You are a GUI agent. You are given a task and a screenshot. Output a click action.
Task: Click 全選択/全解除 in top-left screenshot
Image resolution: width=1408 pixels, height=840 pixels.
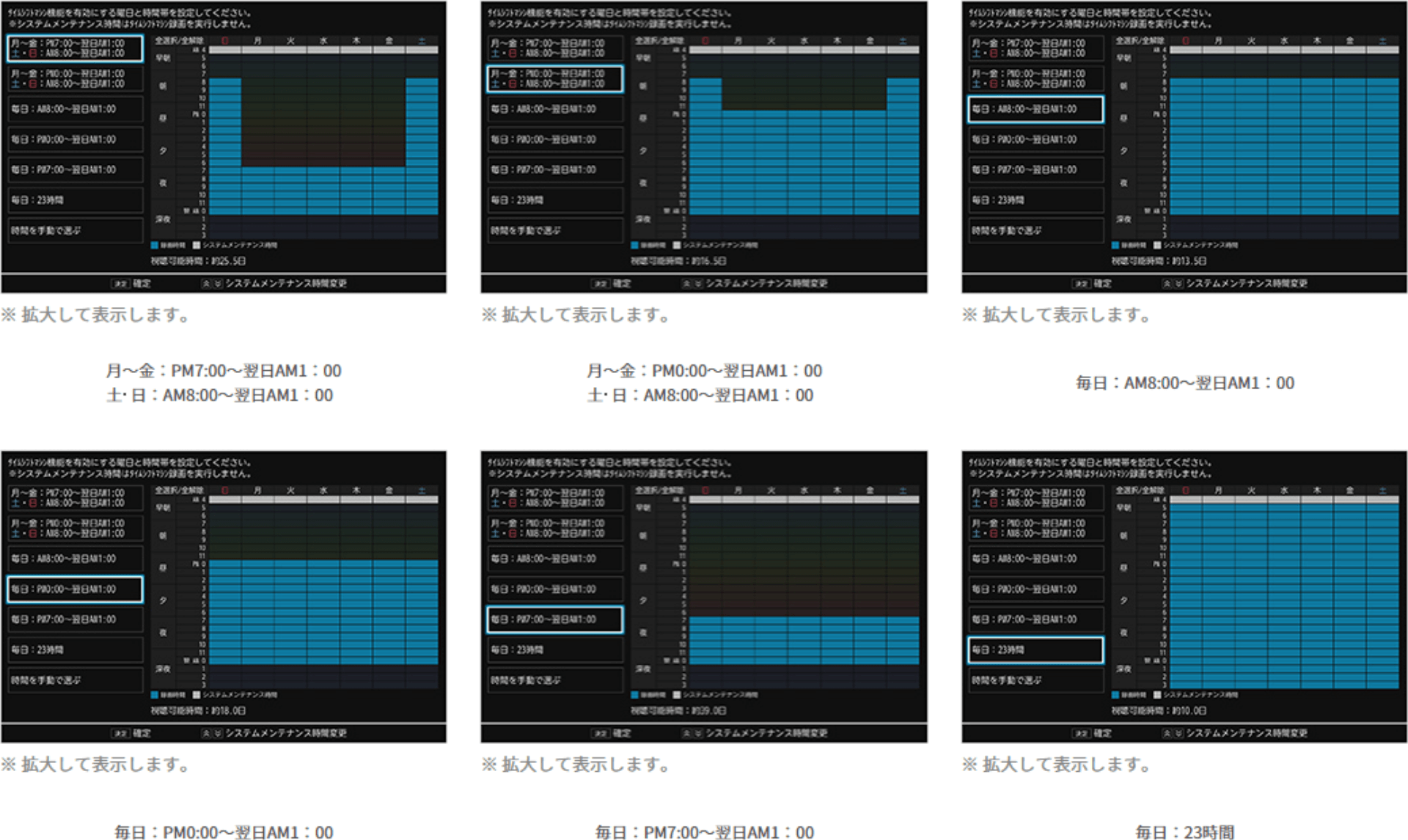click(179, 41)
